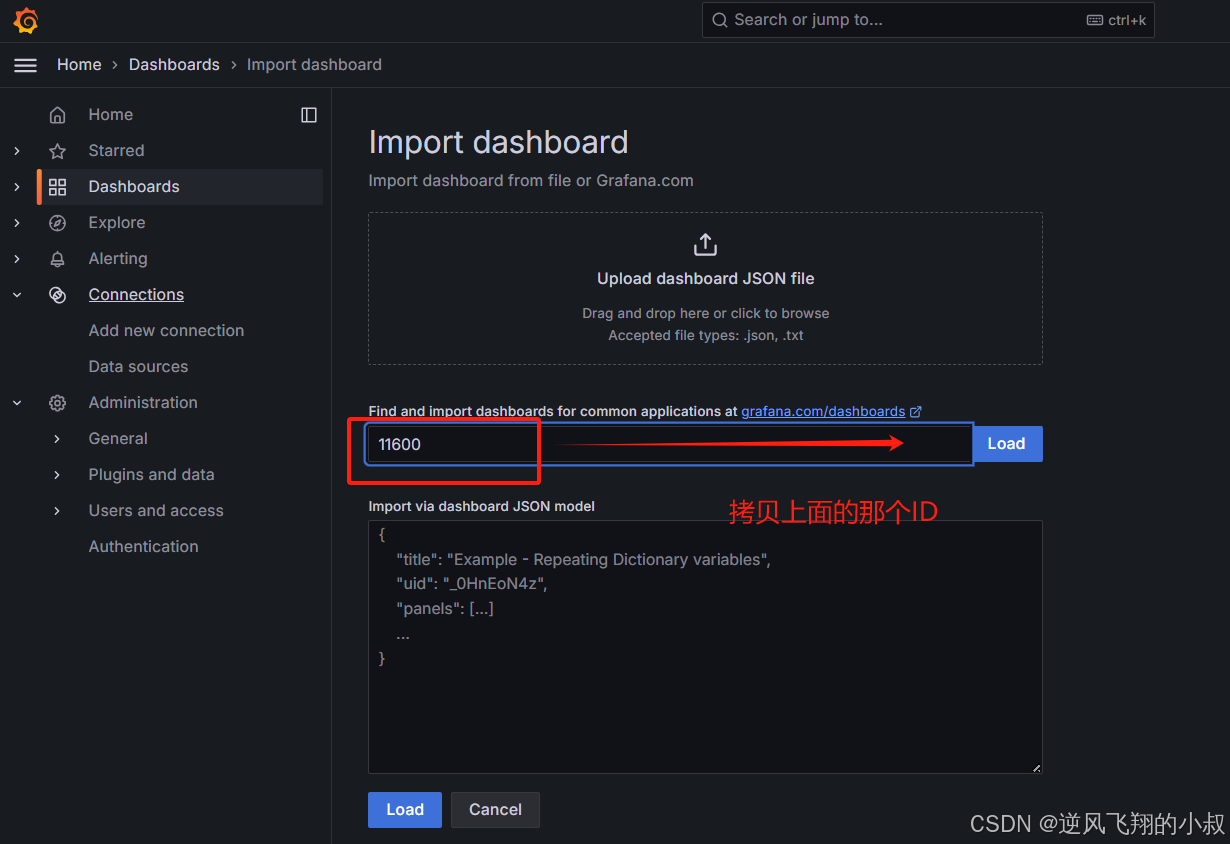
Task: Focus the dashboard JSON model text area
Action: tap(705, 647)
